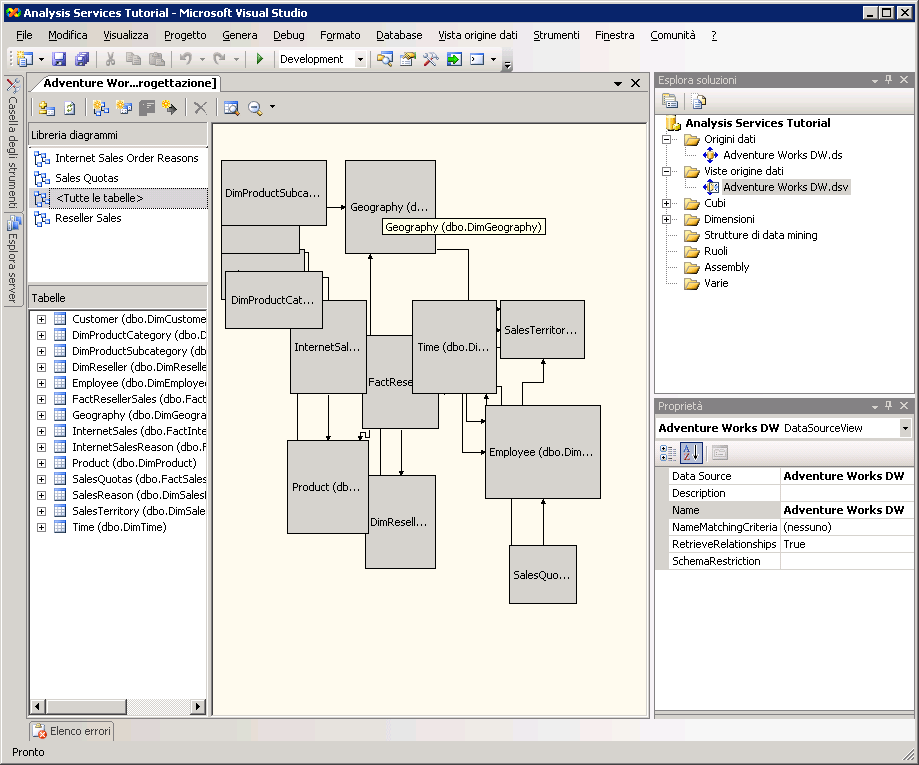919x765 pixels.
Task: Switch to the Elenco errori tab
Action: point(72,731)
